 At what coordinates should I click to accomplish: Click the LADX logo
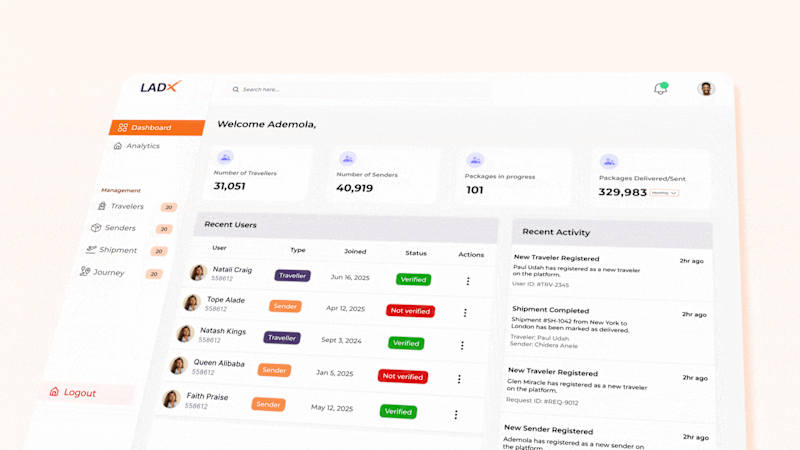pyautogui.click(x=161, y=87)
